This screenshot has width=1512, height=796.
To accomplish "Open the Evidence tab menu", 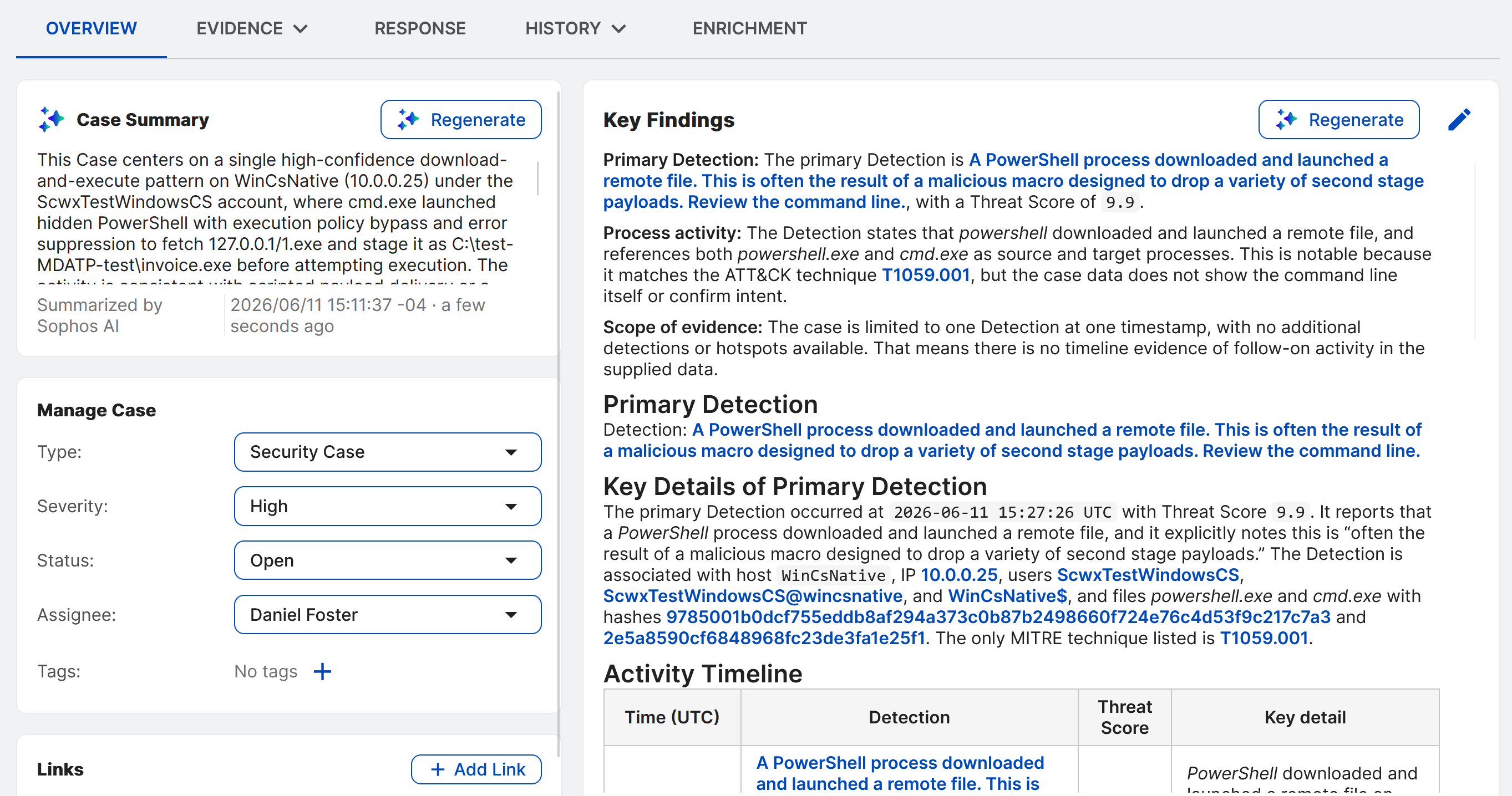I will (x=252, y=28).
